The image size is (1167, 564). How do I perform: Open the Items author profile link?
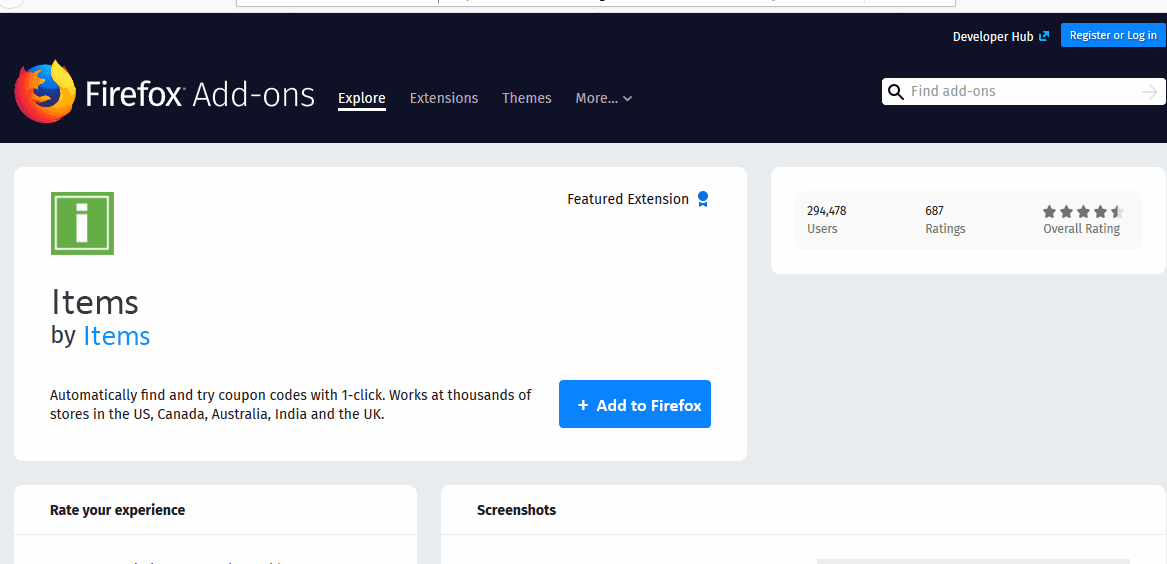point(117,336)
